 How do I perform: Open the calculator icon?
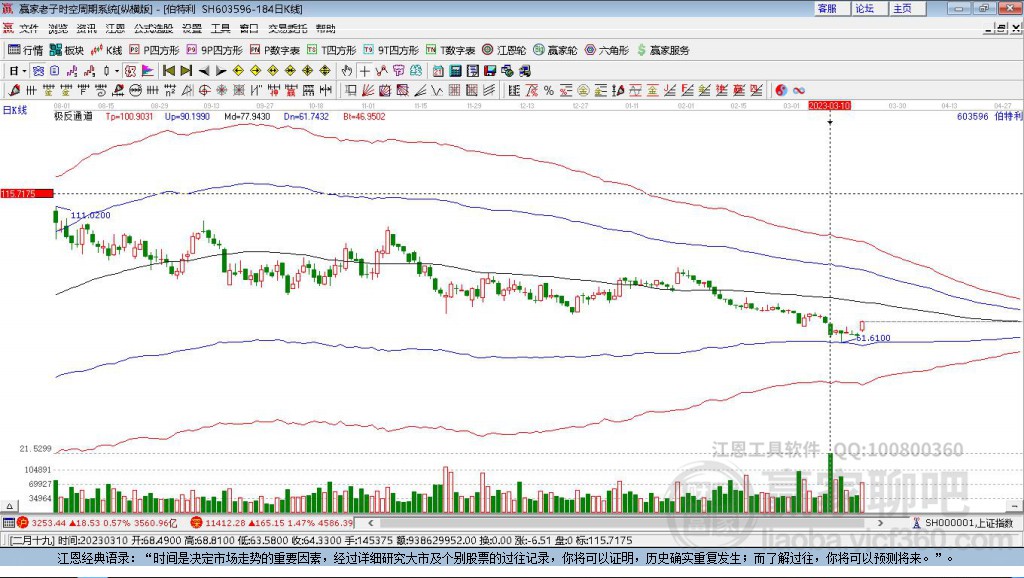pyautogui.click(x=456, y=71)
